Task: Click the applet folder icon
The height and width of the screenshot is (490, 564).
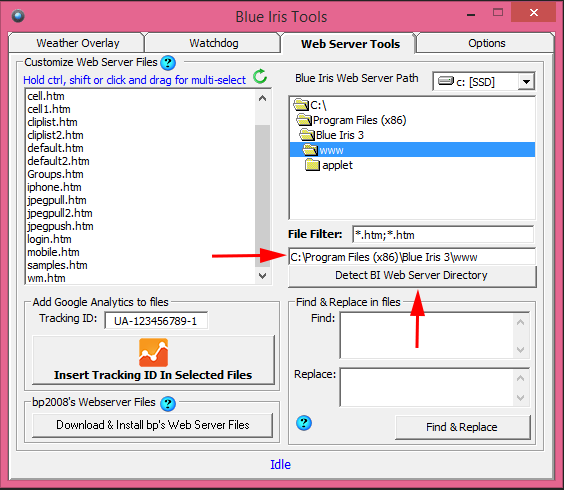Action: coord(312,165)
